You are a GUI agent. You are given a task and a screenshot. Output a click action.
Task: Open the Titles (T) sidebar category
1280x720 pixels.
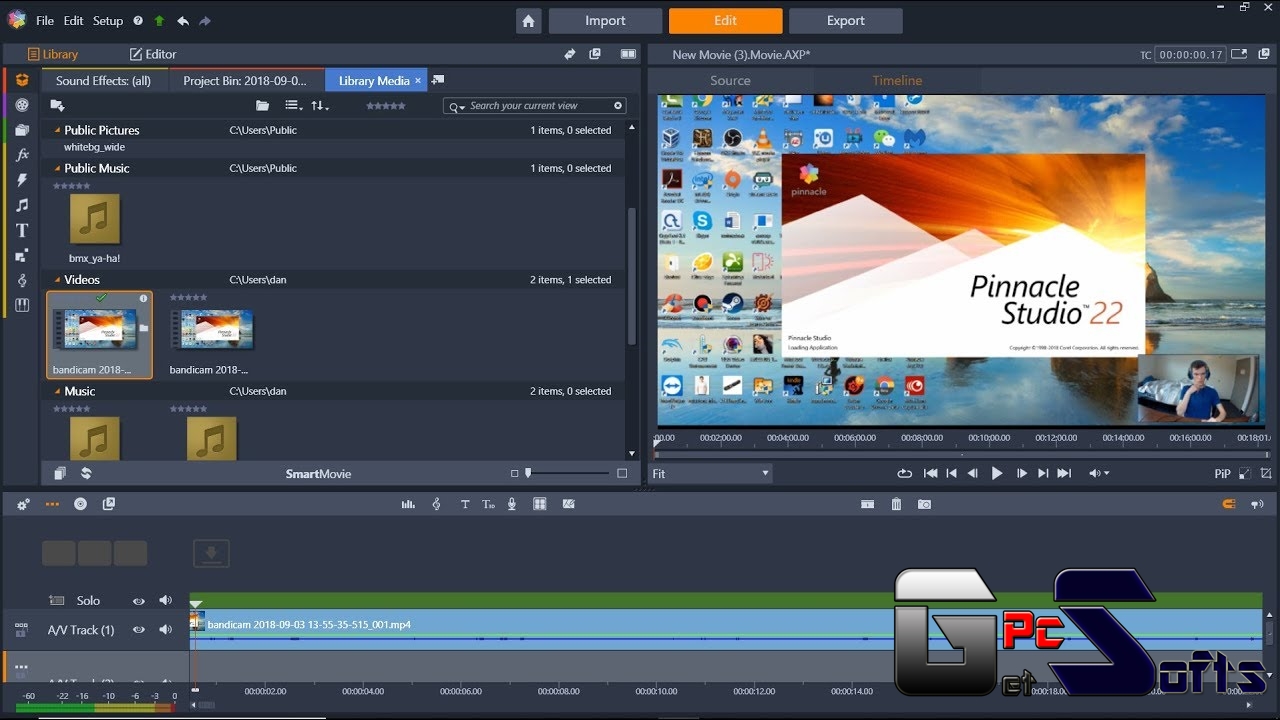pos(22,230)
